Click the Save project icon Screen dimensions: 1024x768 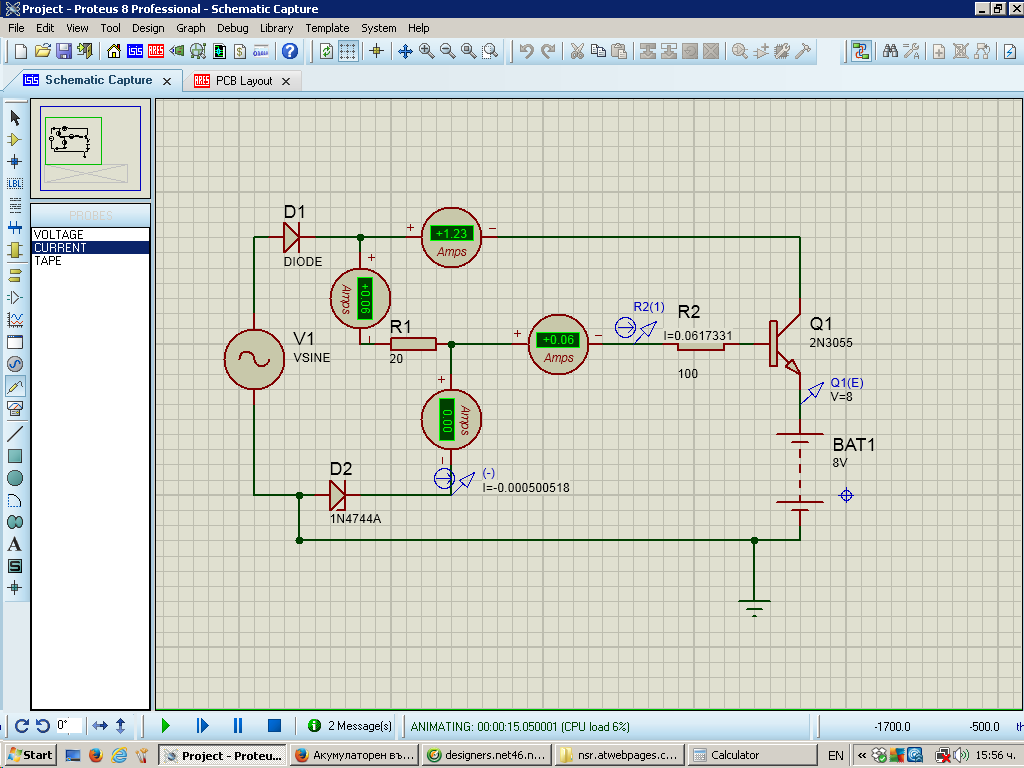pos(64,51)
